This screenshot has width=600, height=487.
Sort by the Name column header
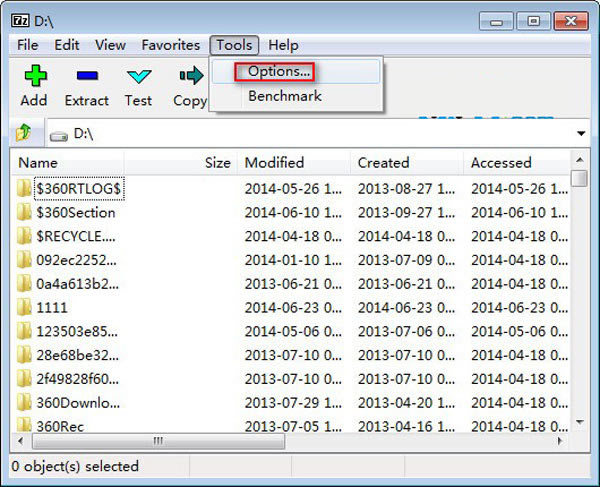coord(39,162)
